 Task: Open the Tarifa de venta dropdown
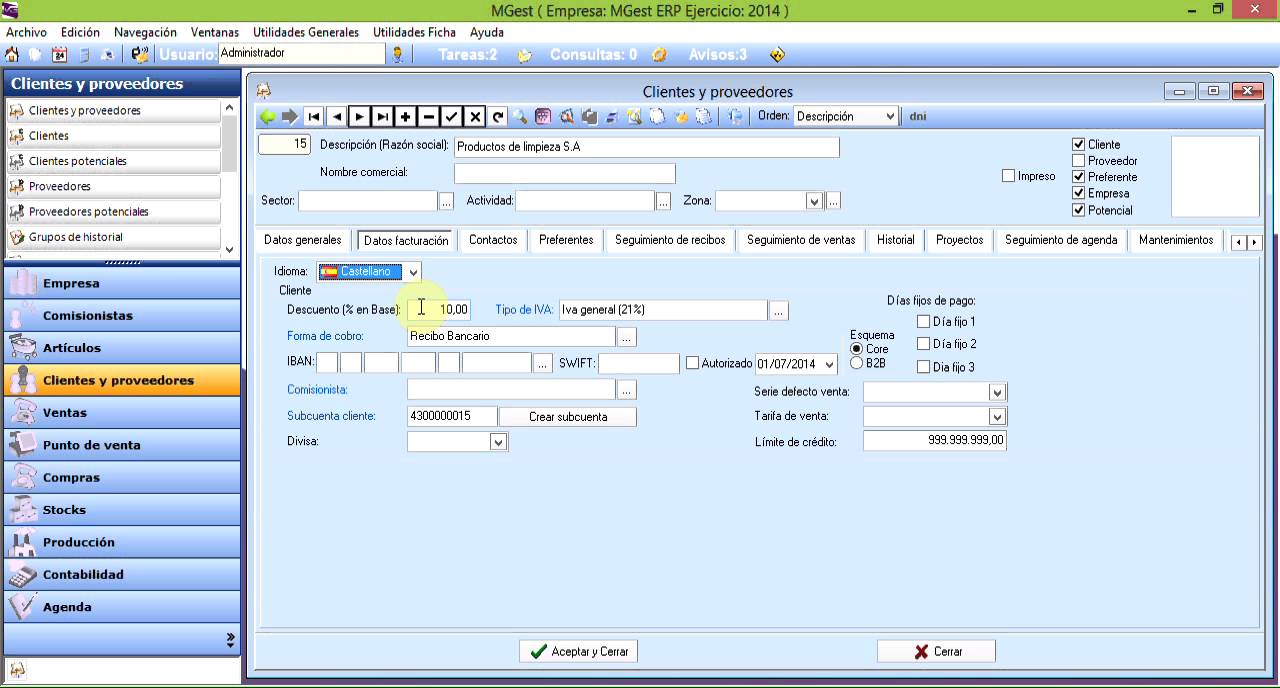(x=997, y=416)
